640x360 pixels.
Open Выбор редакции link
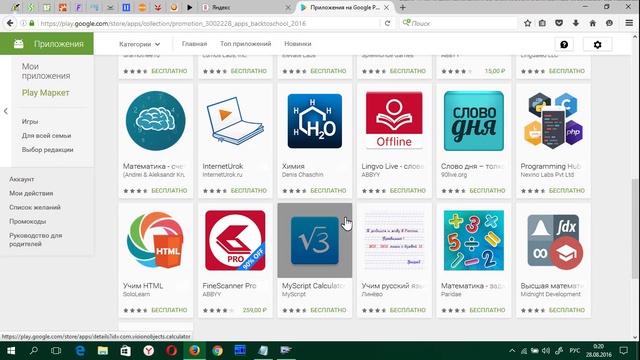coord(47,150)
